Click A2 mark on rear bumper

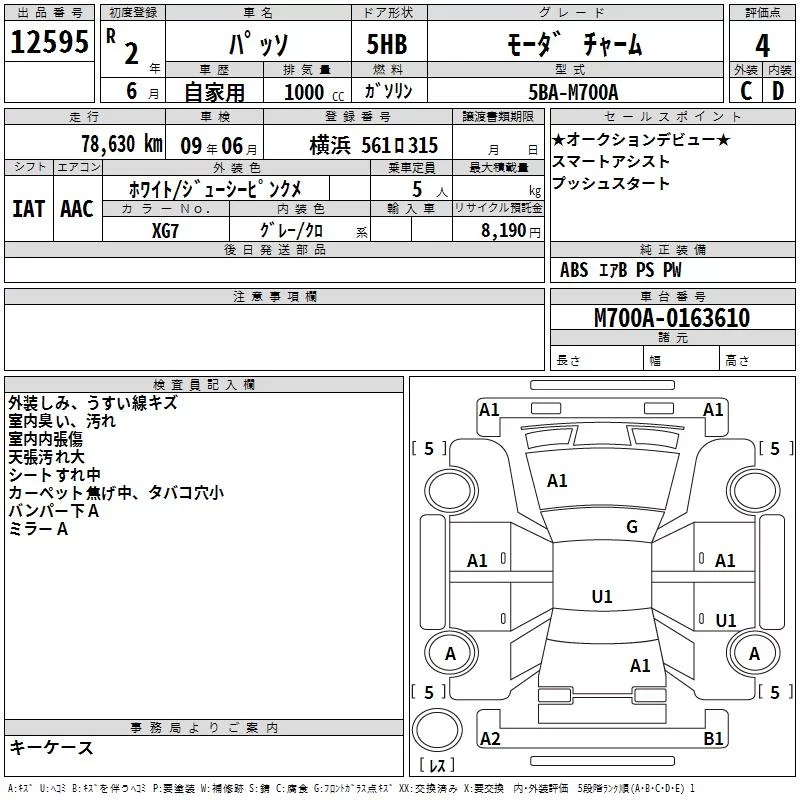[490, 738]
